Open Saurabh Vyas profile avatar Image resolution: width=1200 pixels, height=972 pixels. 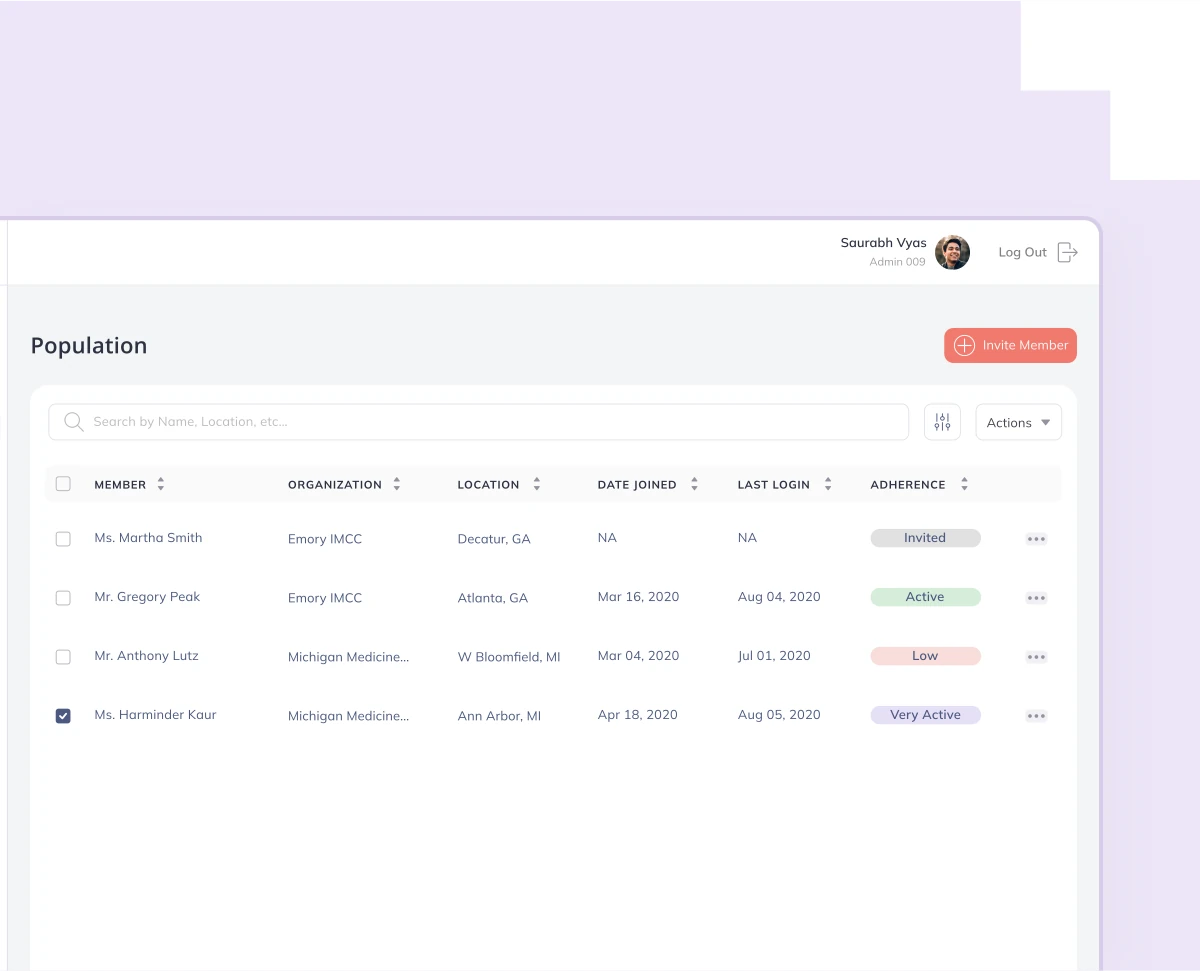tap(952, 253)
